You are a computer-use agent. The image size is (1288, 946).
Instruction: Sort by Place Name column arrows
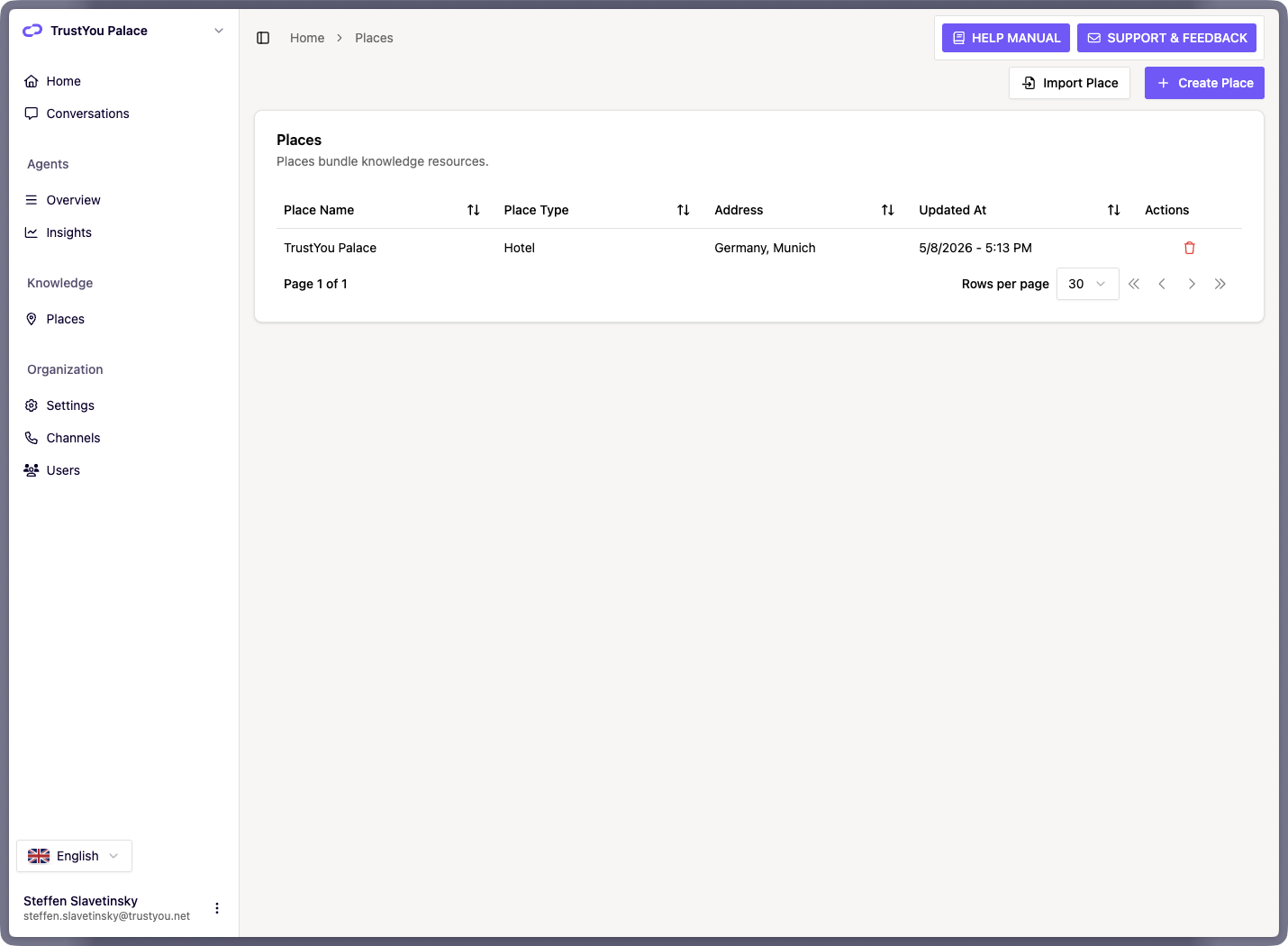coord(474,210)
